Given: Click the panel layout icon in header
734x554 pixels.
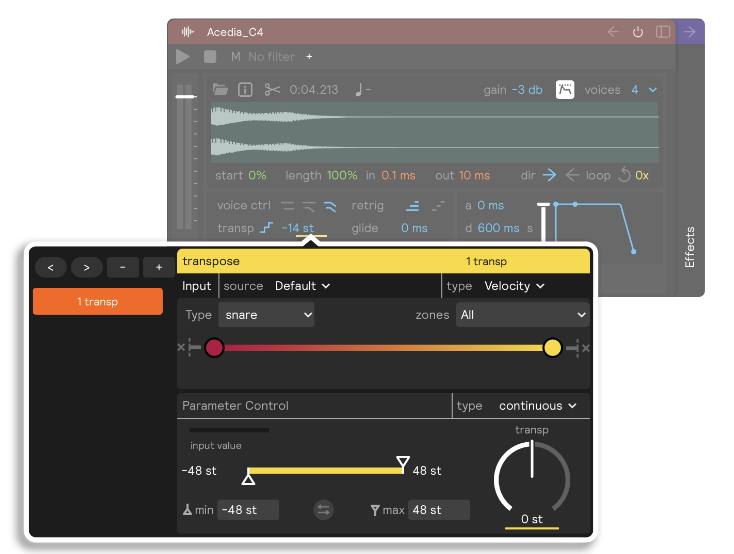Looking at the screenshot, I should (x=663, y=32).
